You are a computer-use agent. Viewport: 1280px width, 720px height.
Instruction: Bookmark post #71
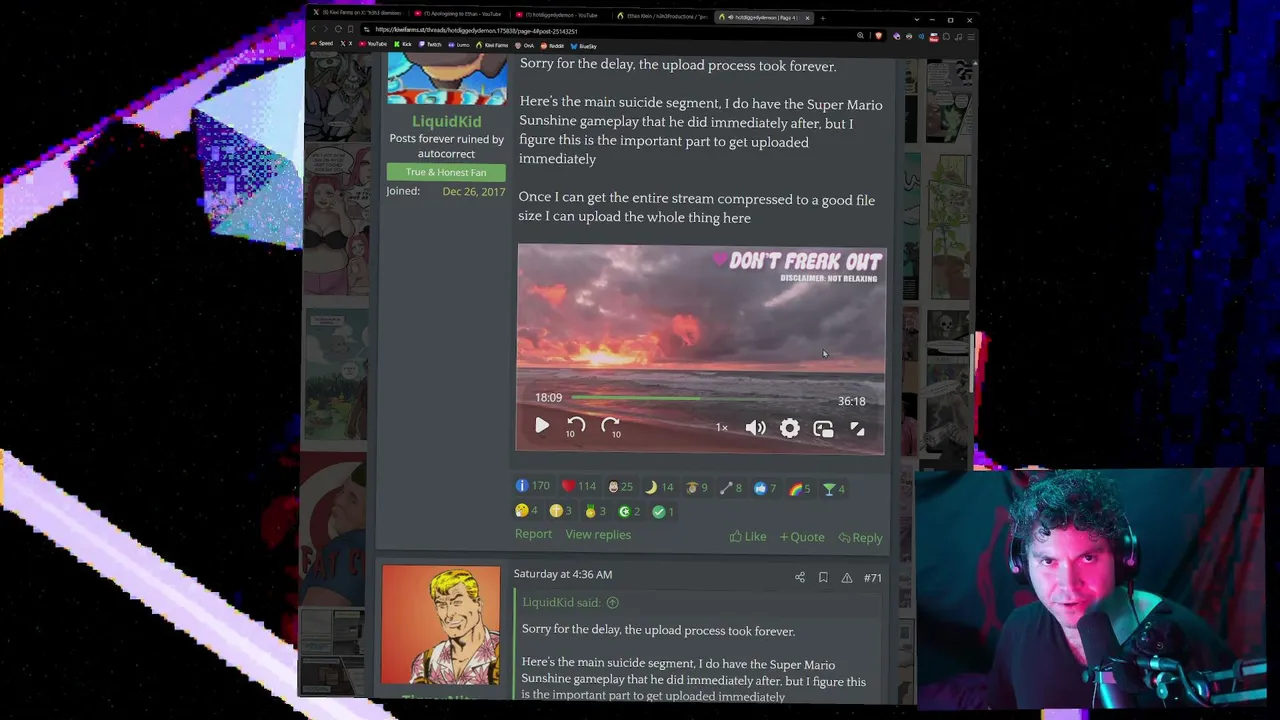point(823,577)
